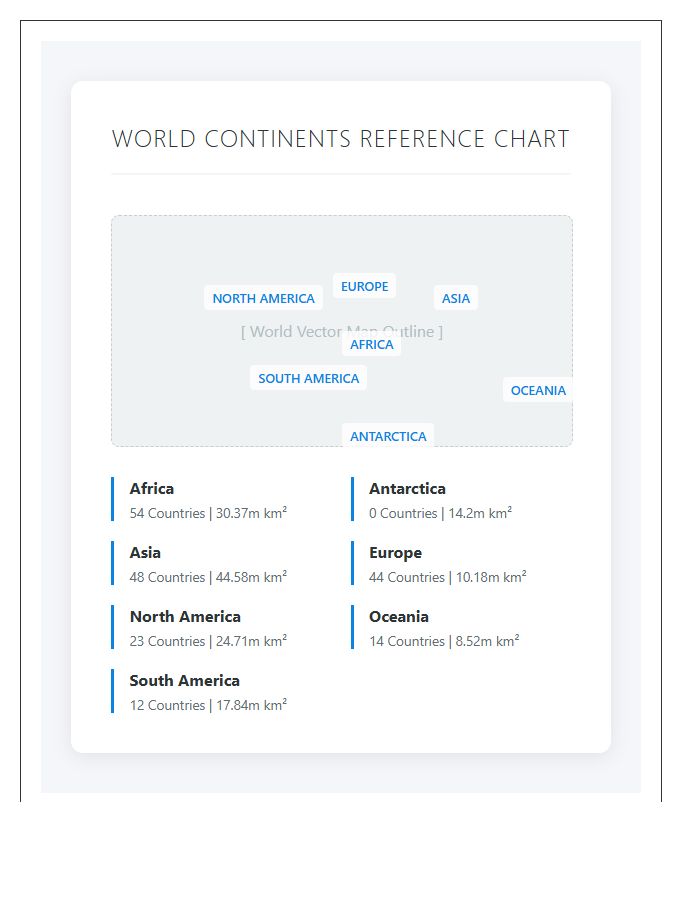Click '54 Countries | 30.37m km²' text
The height and width of the screenshot is (900, 700).
(208, 513)
